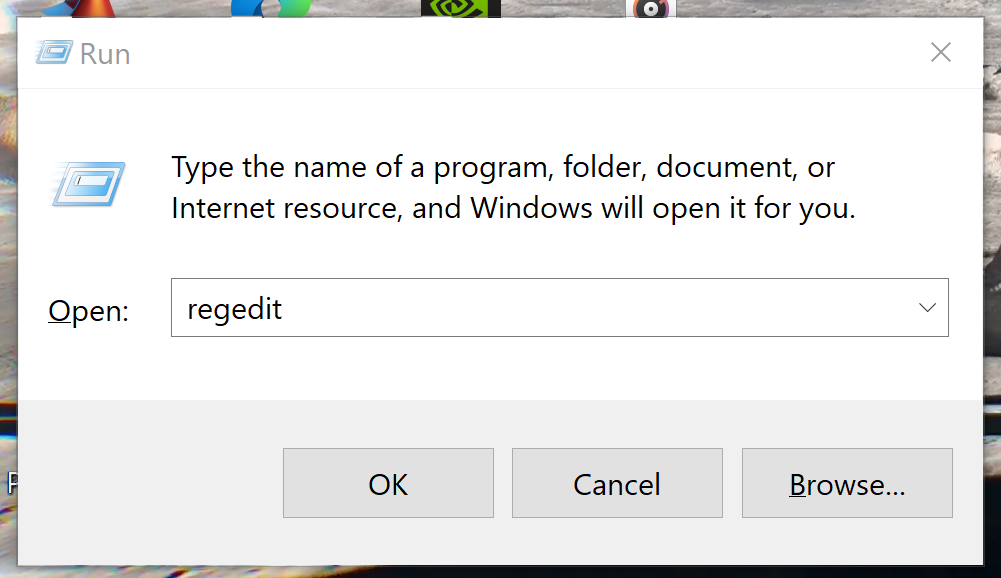The height and width of the screenshot is (578, 1001).
Task: Highlight the word regedit in the text box
Action: coord(234,309)
